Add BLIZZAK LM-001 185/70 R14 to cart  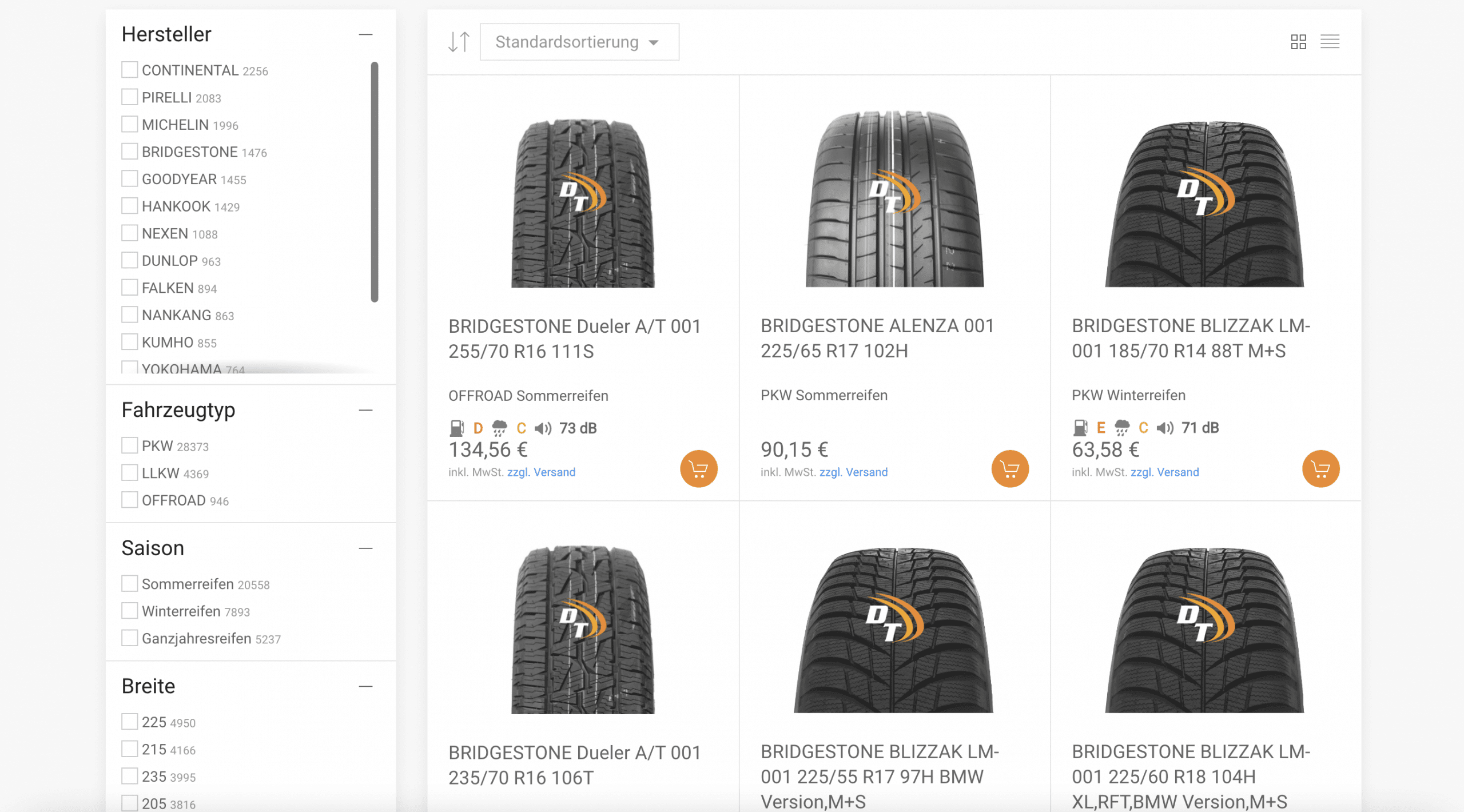(1320, 469)
